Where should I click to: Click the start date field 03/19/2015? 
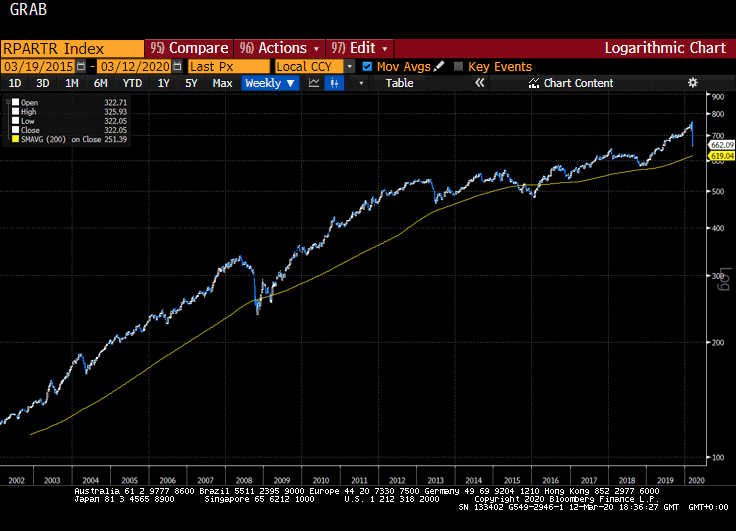tap(38, 67)
